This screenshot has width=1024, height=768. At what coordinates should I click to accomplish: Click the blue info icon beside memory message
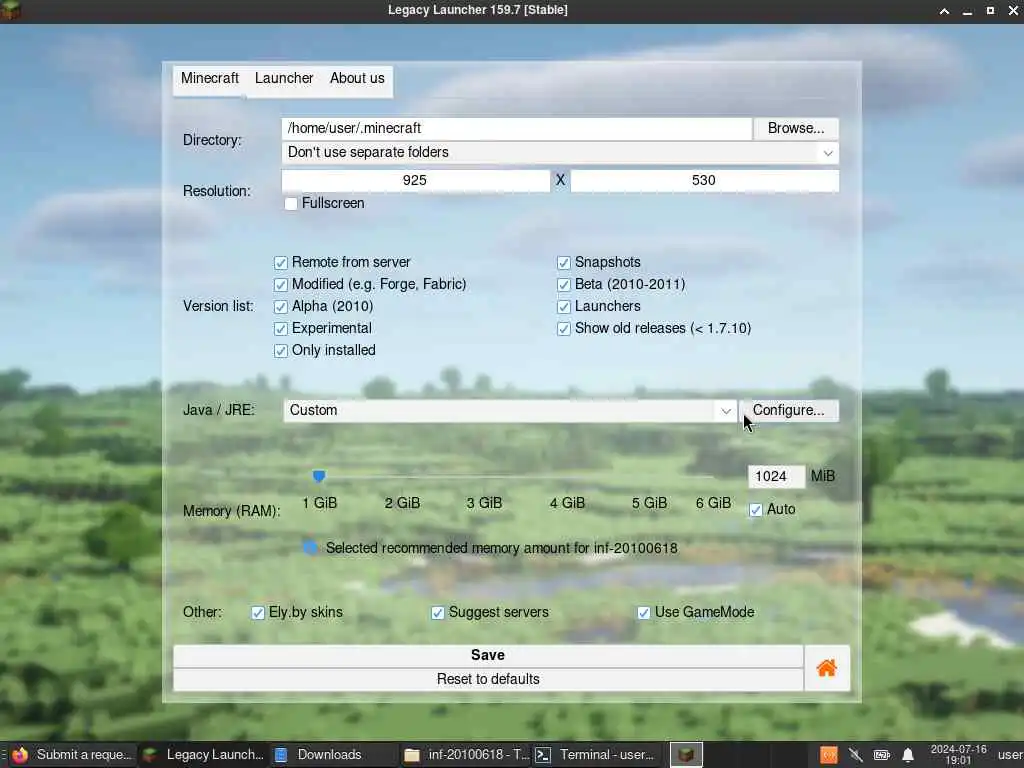coord(311,548)
